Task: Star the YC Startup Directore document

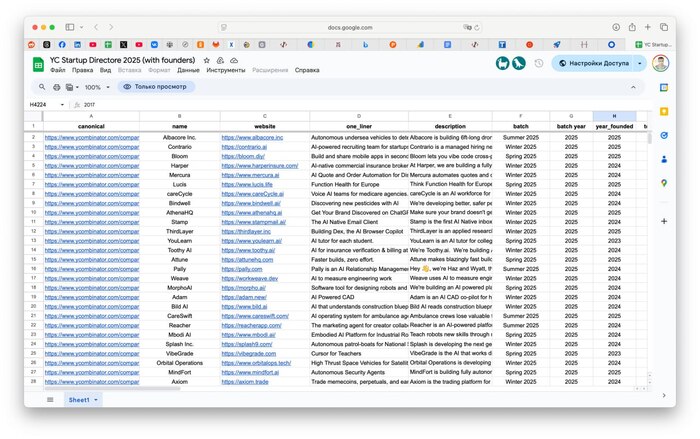Action: pyautogui.click(x=206, y=60)
